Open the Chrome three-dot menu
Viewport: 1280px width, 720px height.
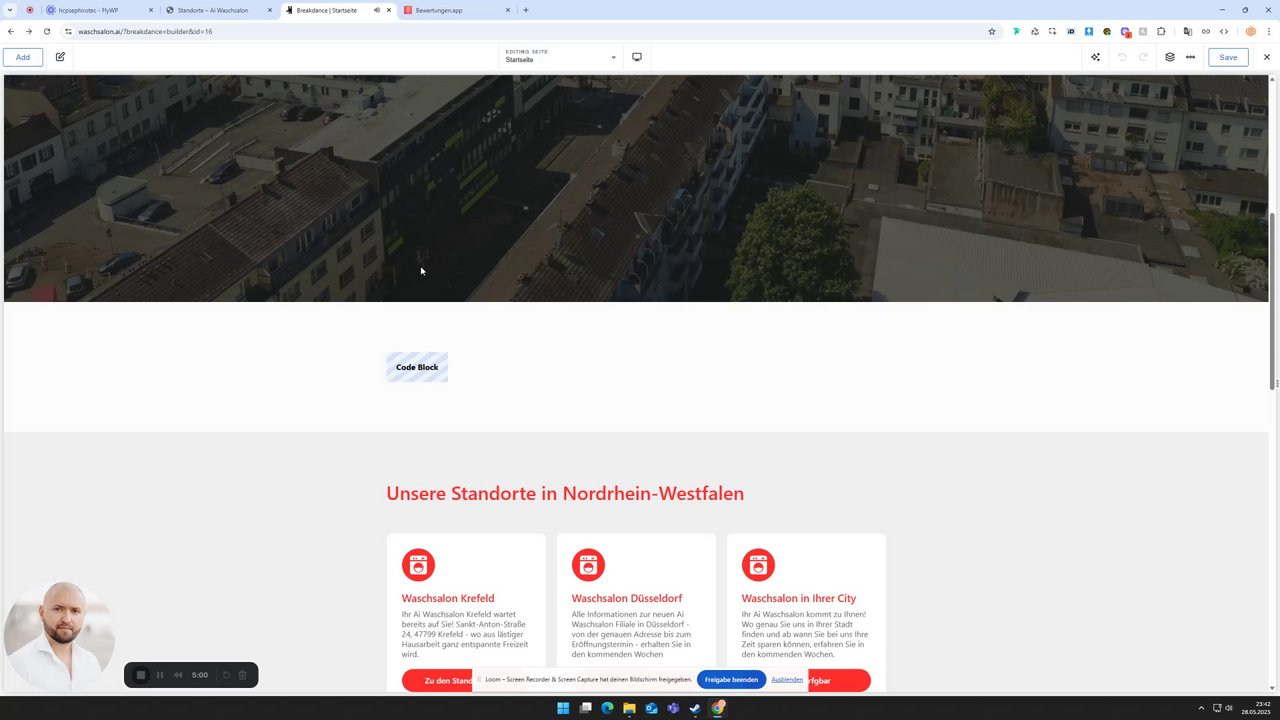point(1268,31)
